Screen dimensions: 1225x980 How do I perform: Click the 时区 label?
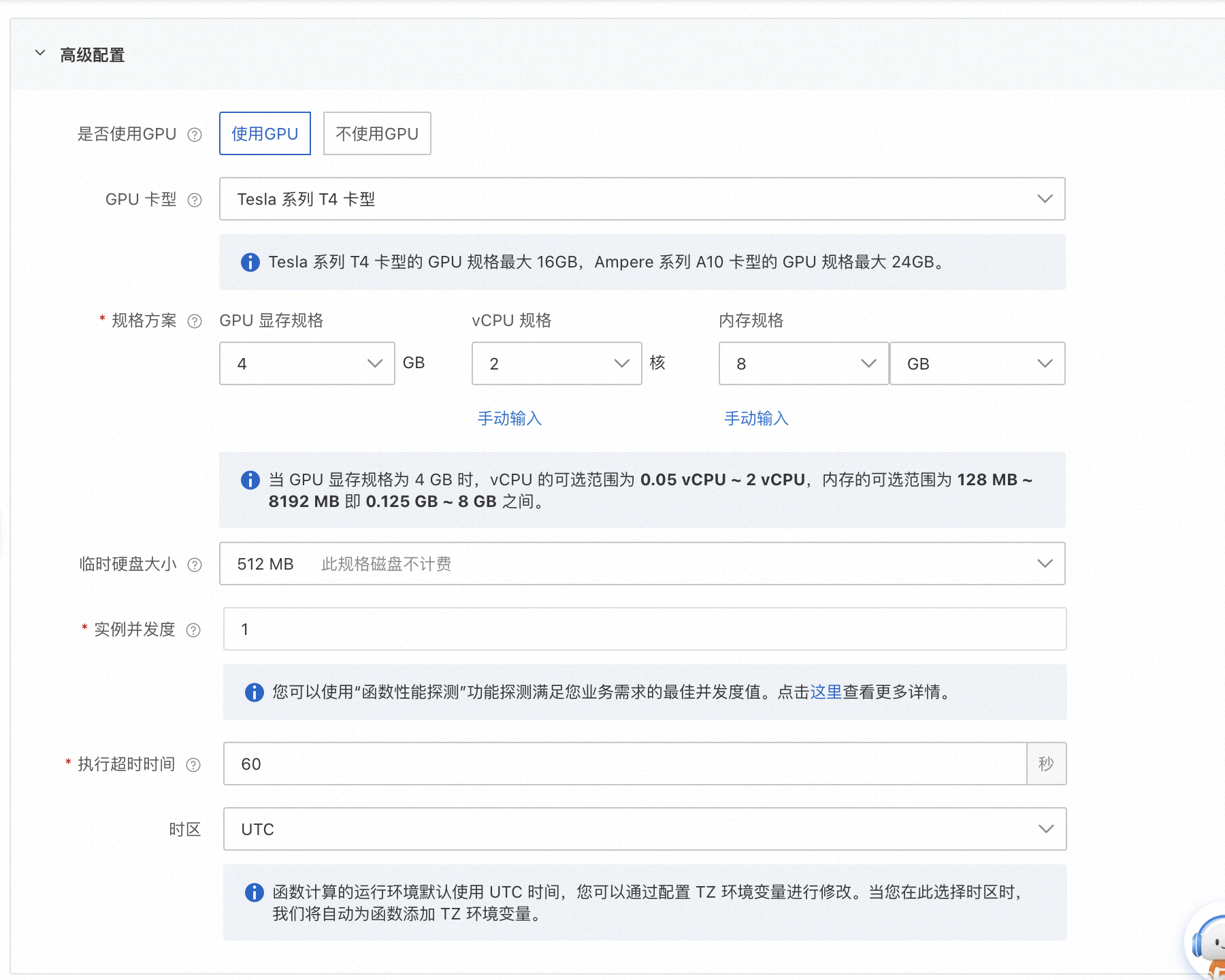pos(185,830)
